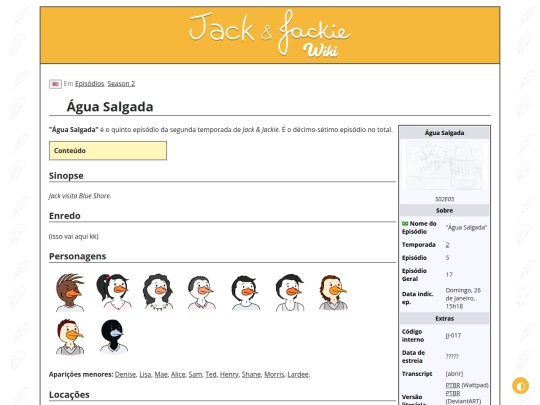This screenshot has height=405, width=540.
Task: Switch language with the US flag icon
Action: (x=55, y=84)
